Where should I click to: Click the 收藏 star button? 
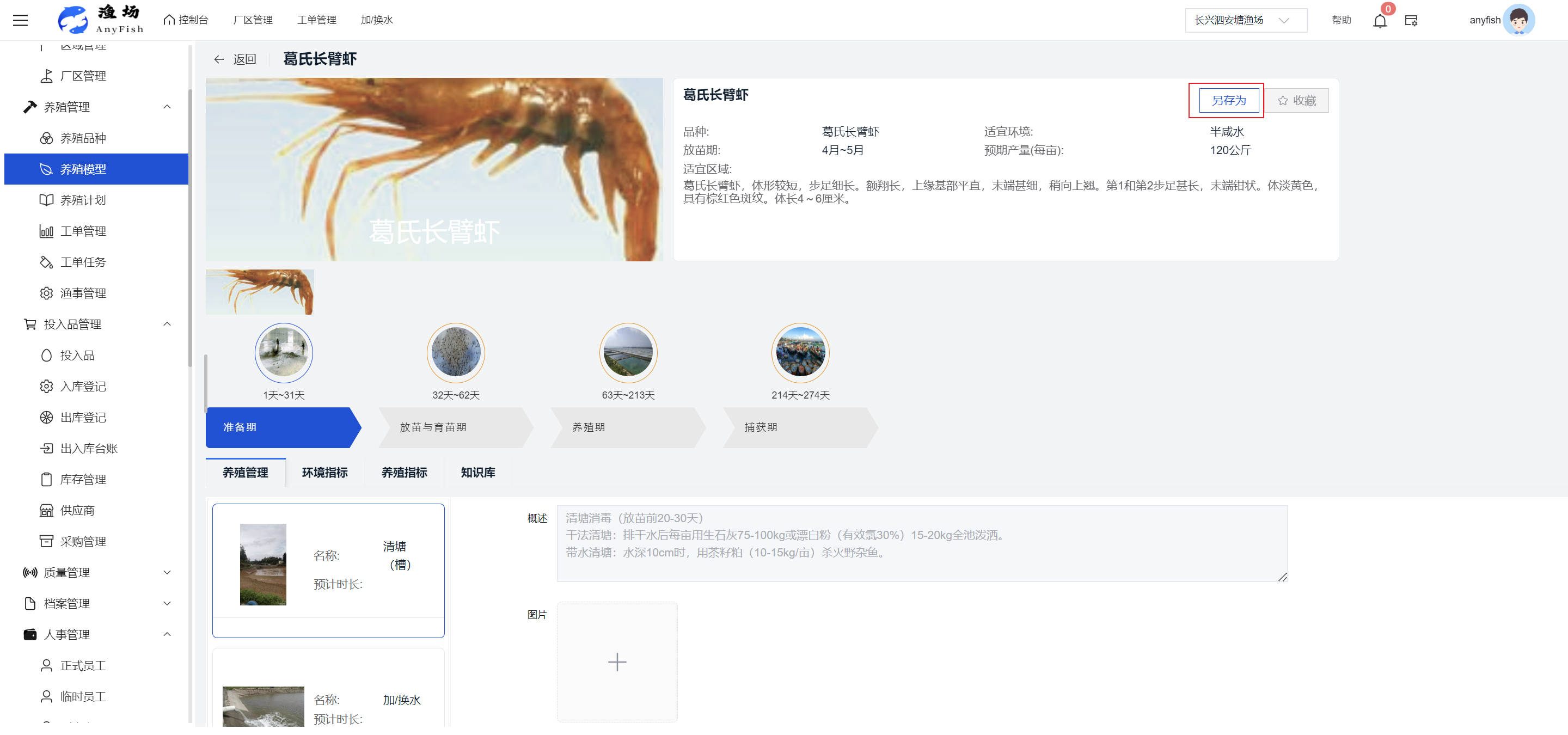[1296, 100]
